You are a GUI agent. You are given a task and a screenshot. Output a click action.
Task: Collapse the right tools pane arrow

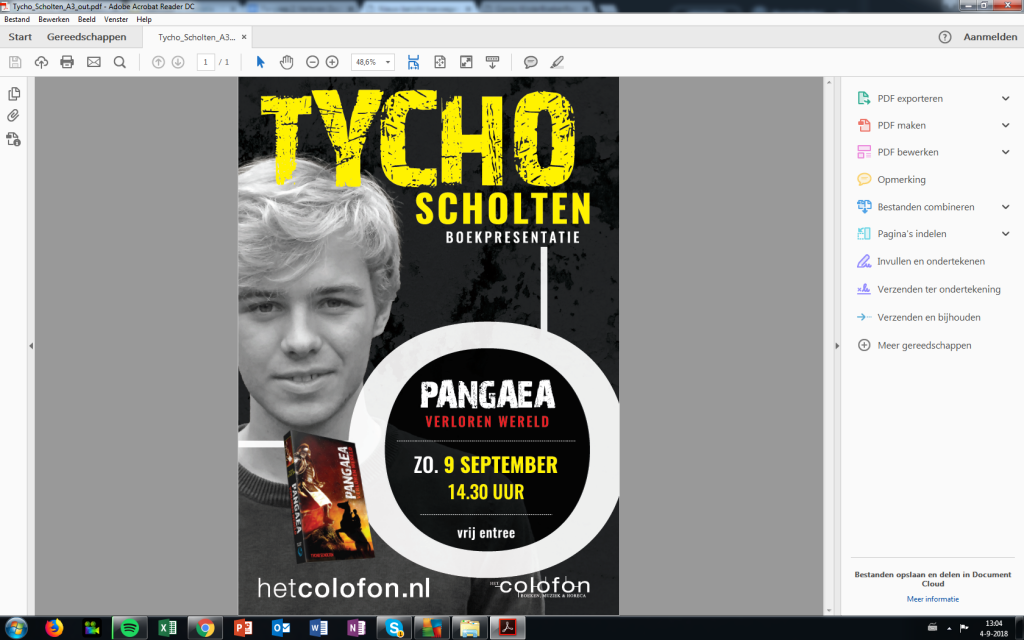click(837, 346)
